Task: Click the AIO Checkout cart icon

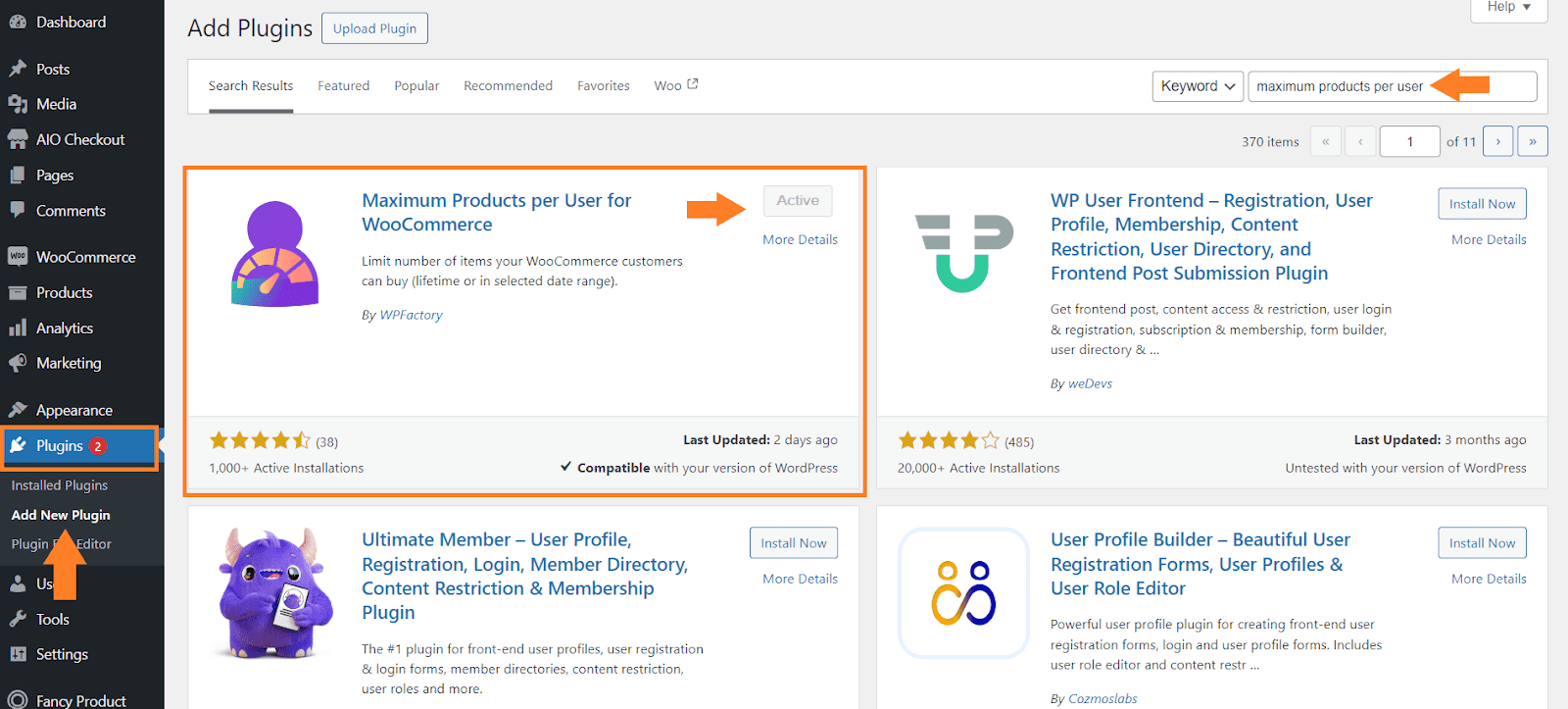Action: [18, 139]
